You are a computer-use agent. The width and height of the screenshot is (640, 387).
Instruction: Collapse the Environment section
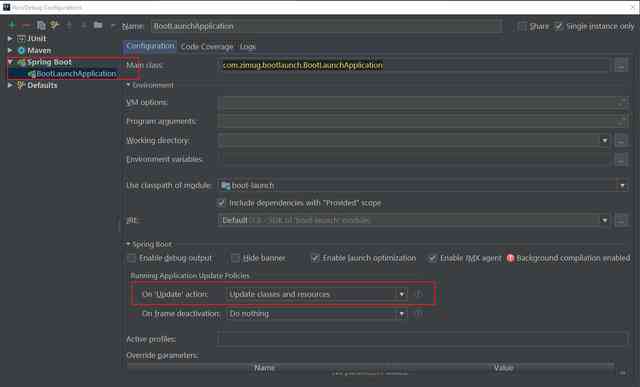[128, 85]
